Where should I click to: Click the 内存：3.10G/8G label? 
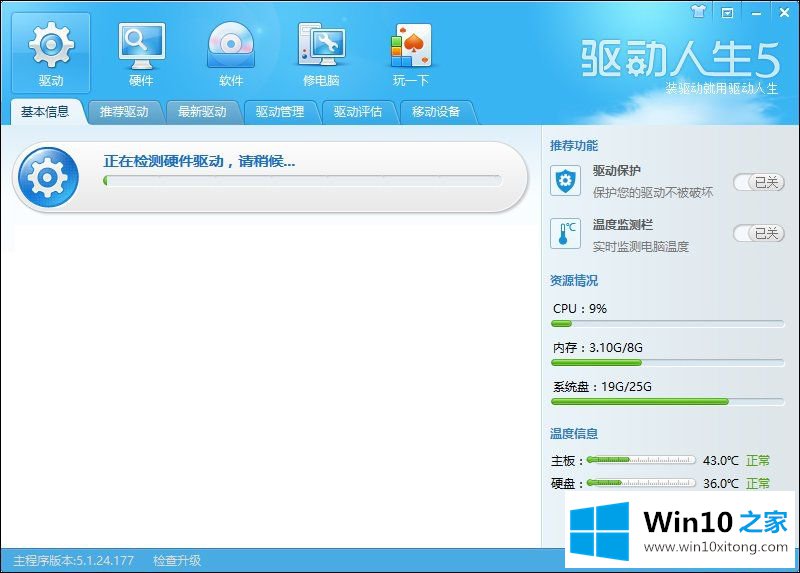click(x=598, y=347)
